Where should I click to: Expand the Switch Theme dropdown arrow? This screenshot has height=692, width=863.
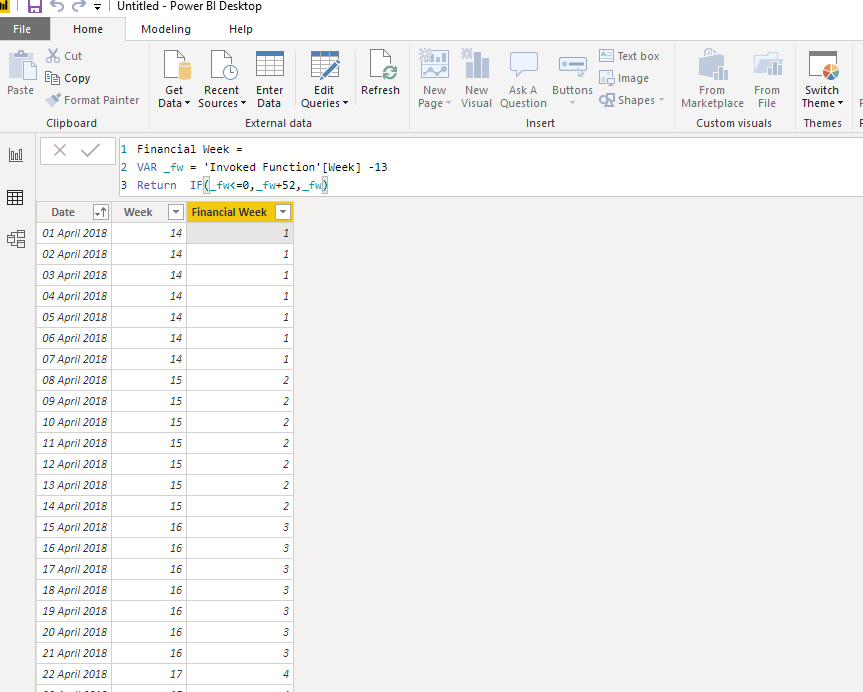click(x=840, y=103)
